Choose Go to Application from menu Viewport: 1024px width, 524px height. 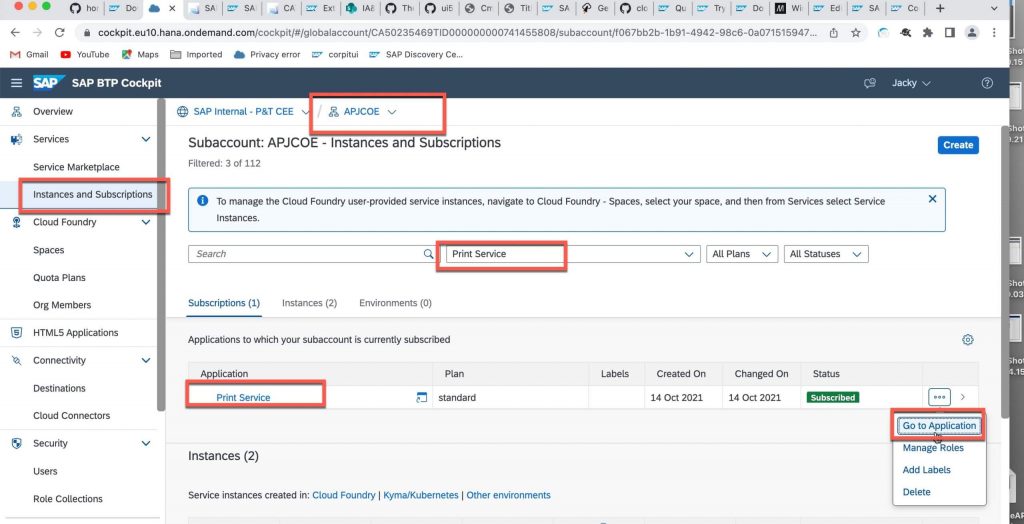[x=939, y=426]
